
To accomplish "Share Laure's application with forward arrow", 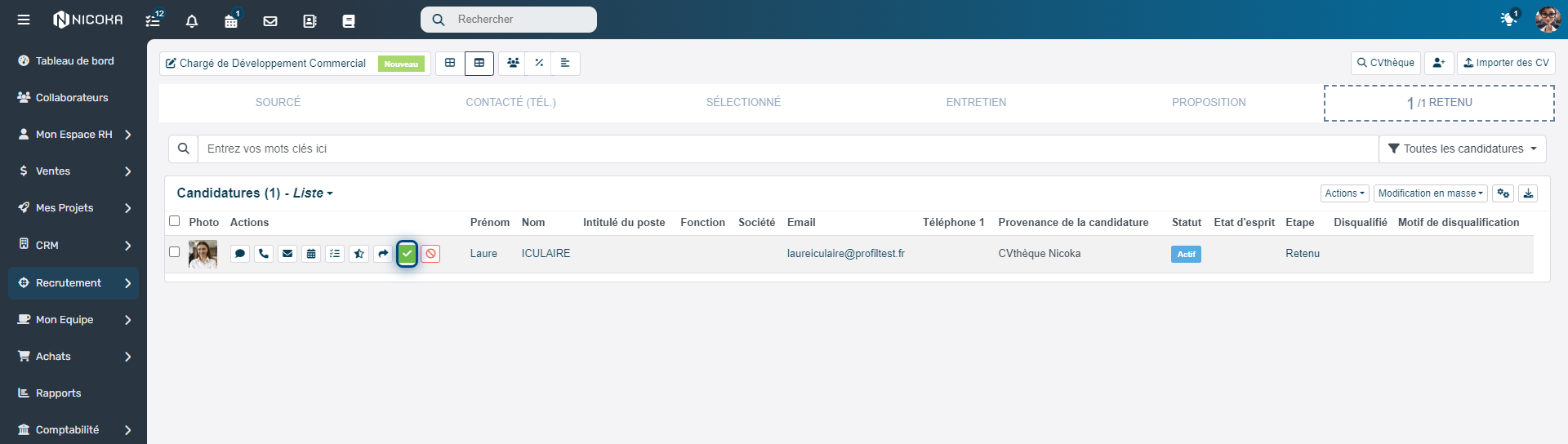I will click(383, 254).
